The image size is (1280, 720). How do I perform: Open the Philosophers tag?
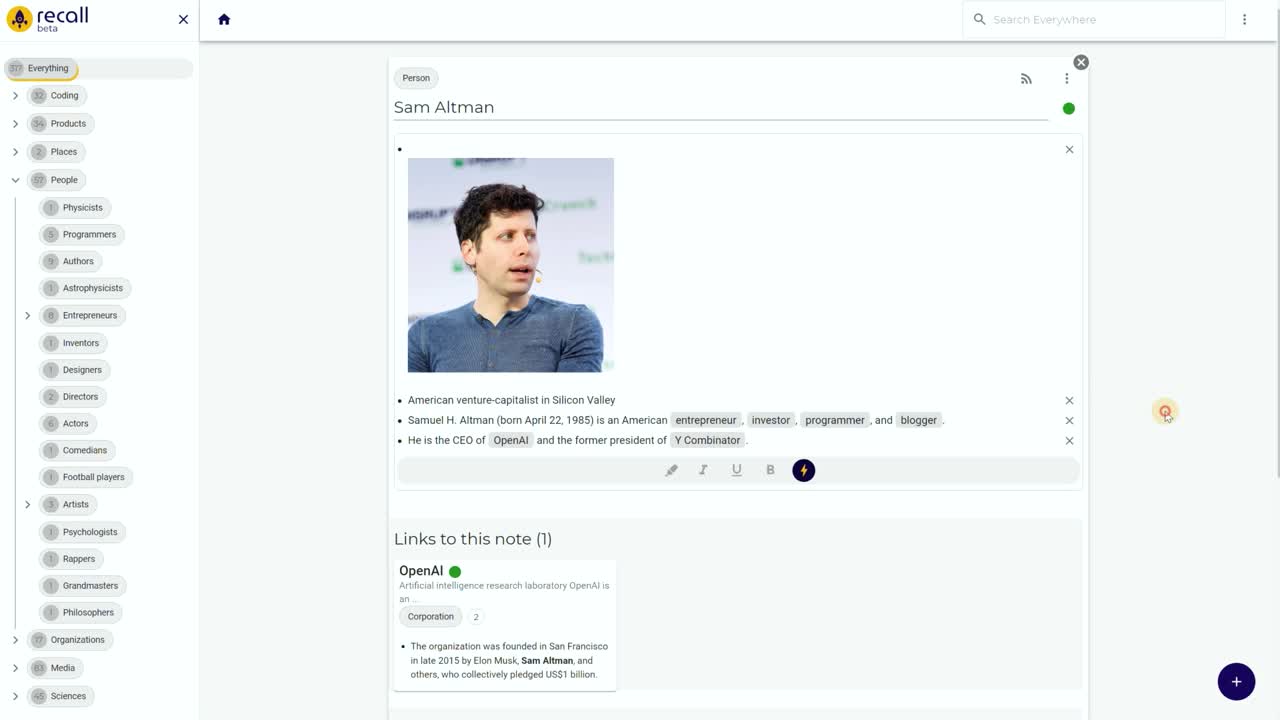tap(80, 612)
